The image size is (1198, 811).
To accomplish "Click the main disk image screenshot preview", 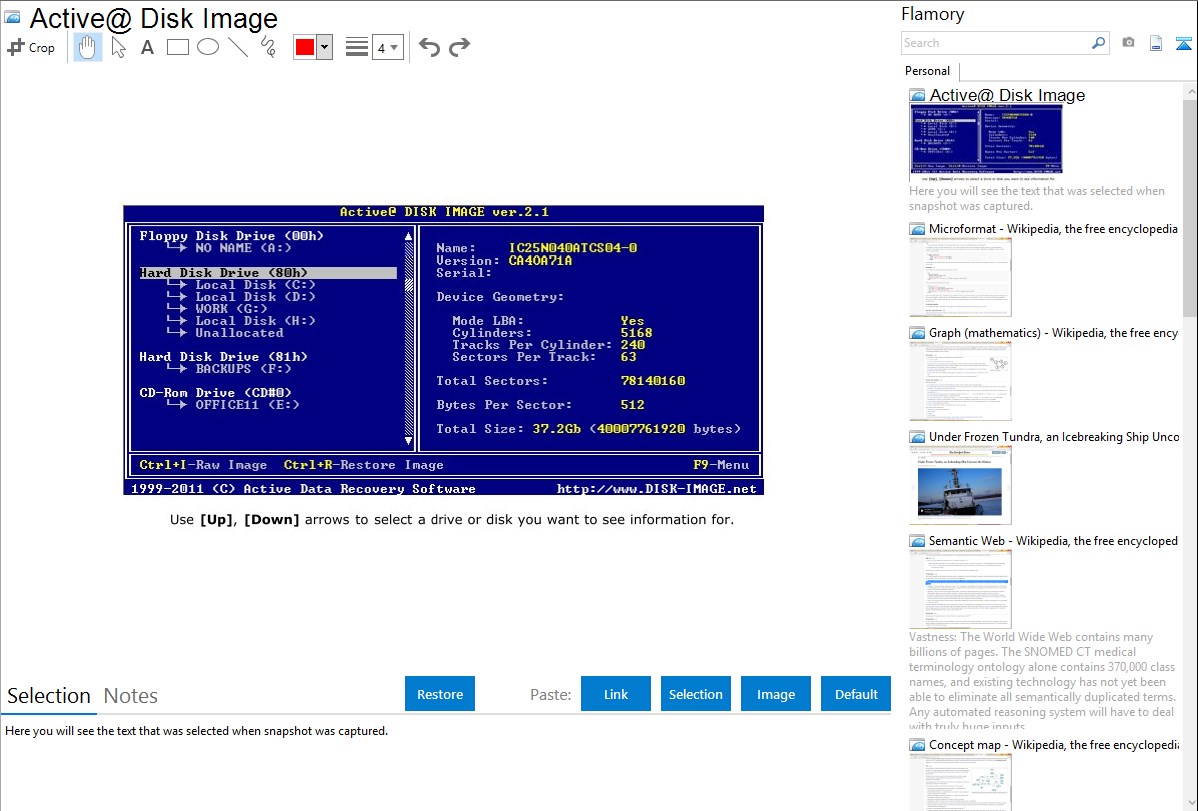I will coord(443,350).
